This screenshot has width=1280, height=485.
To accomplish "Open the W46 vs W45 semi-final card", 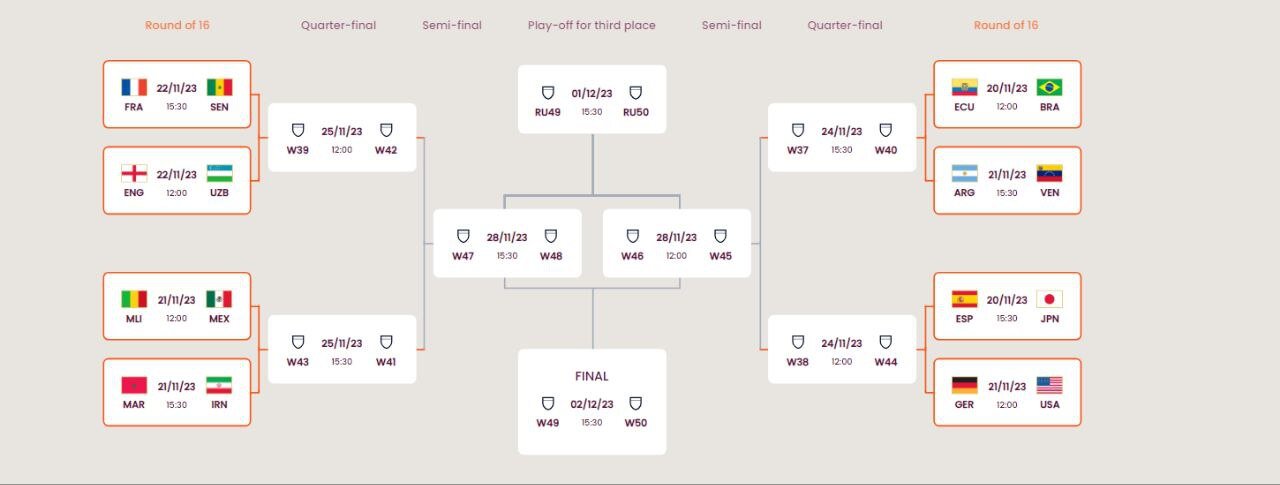I will 677,243.
